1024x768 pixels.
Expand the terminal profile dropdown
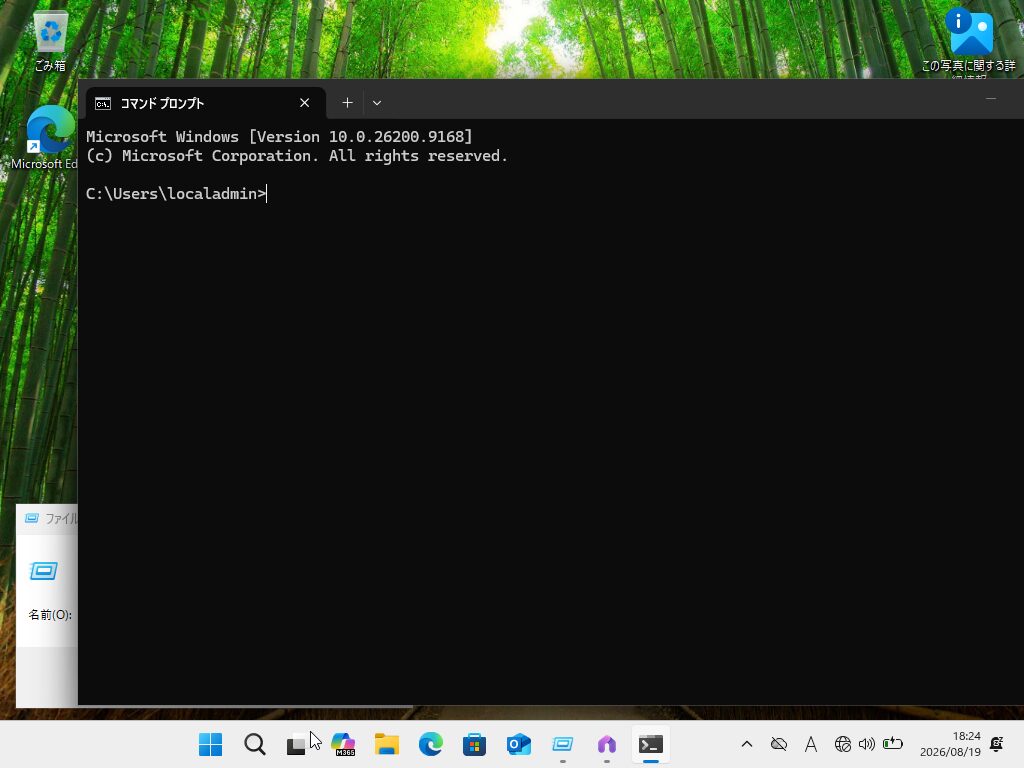point(377,103)
